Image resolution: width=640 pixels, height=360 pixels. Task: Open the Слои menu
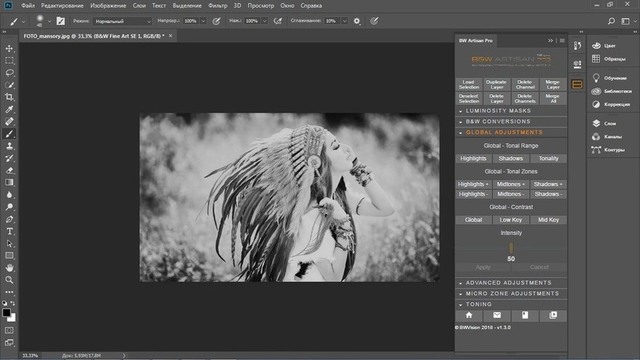(x=139, y=6)
